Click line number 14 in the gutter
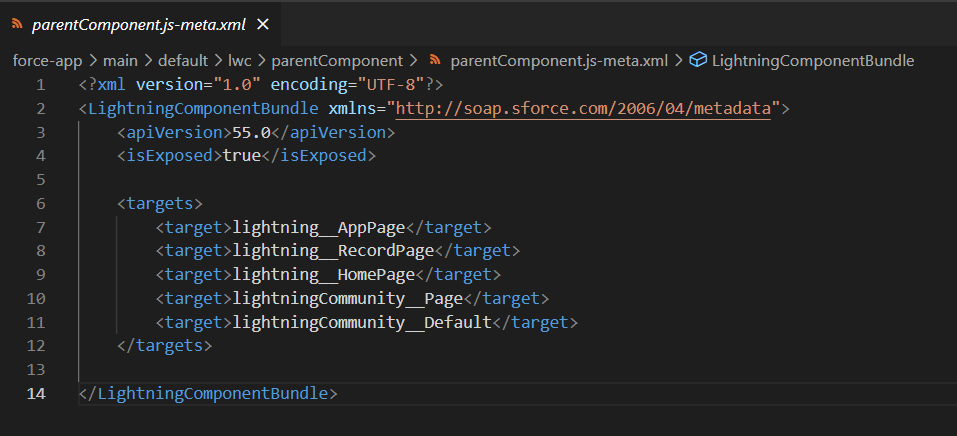Image resolution: width=957 pixels, height=436 pixels. [36, 394]
